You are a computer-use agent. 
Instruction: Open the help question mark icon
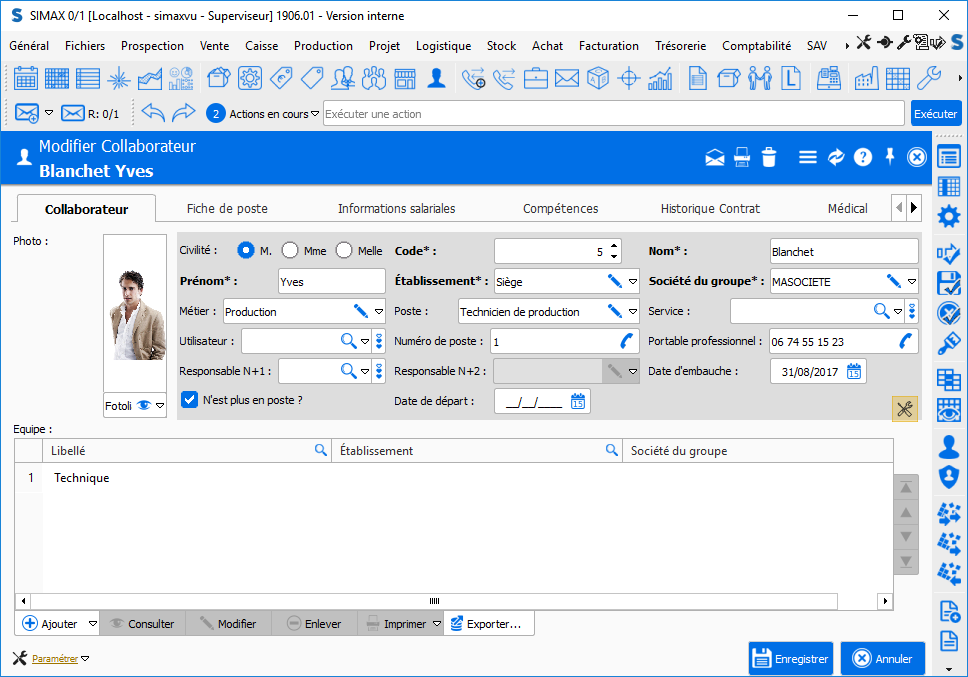(863, 157)
